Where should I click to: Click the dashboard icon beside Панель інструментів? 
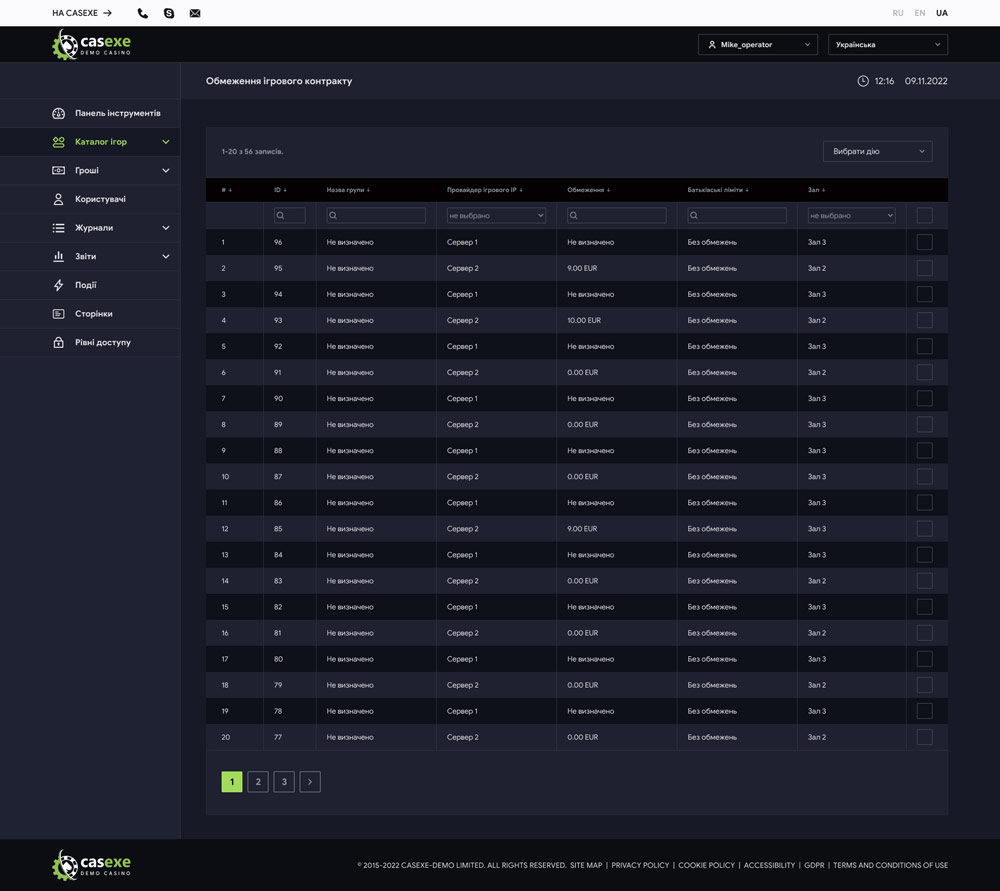click(59, 114)
